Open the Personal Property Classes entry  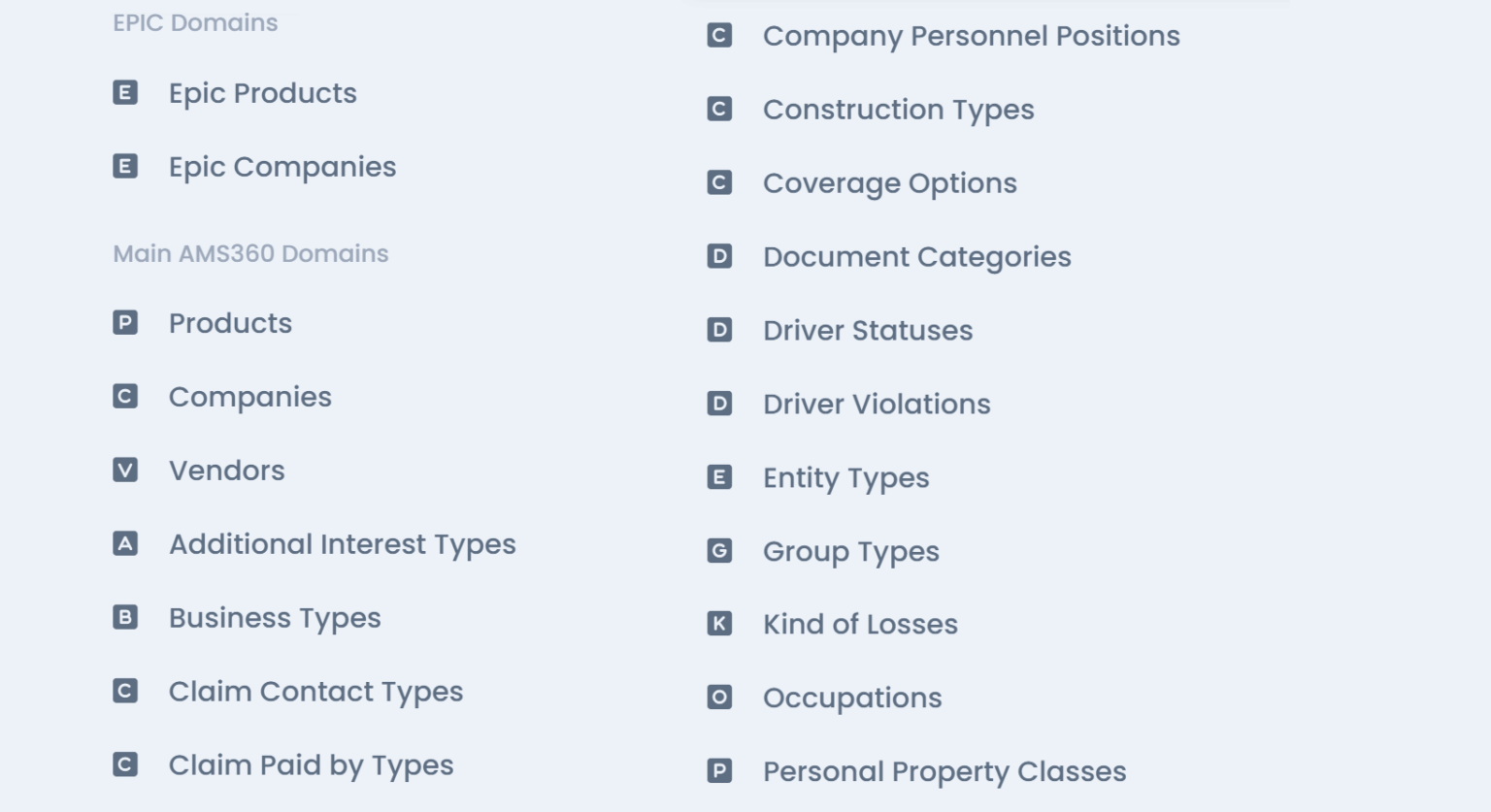point(944,772)
